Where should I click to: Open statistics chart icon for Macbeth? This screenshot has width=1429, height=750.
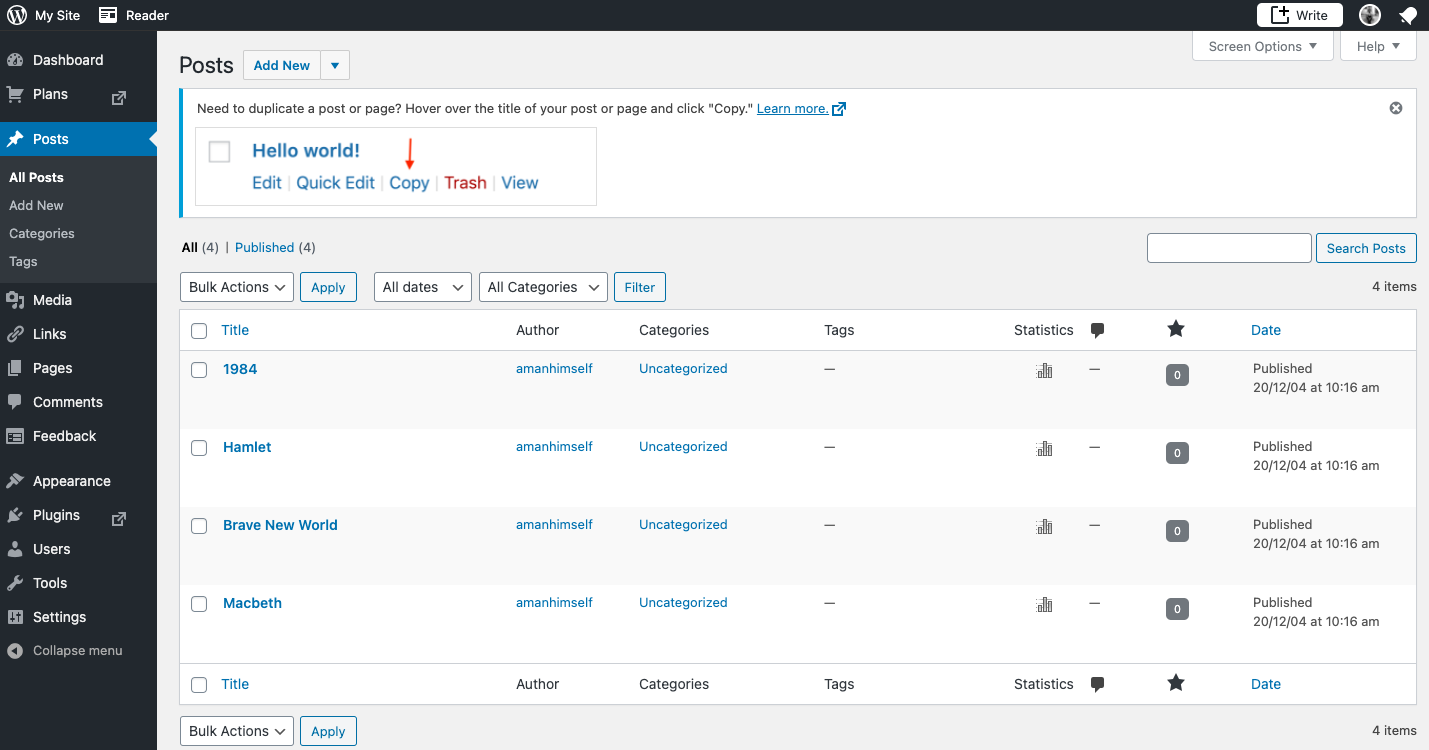[1045, 605]
